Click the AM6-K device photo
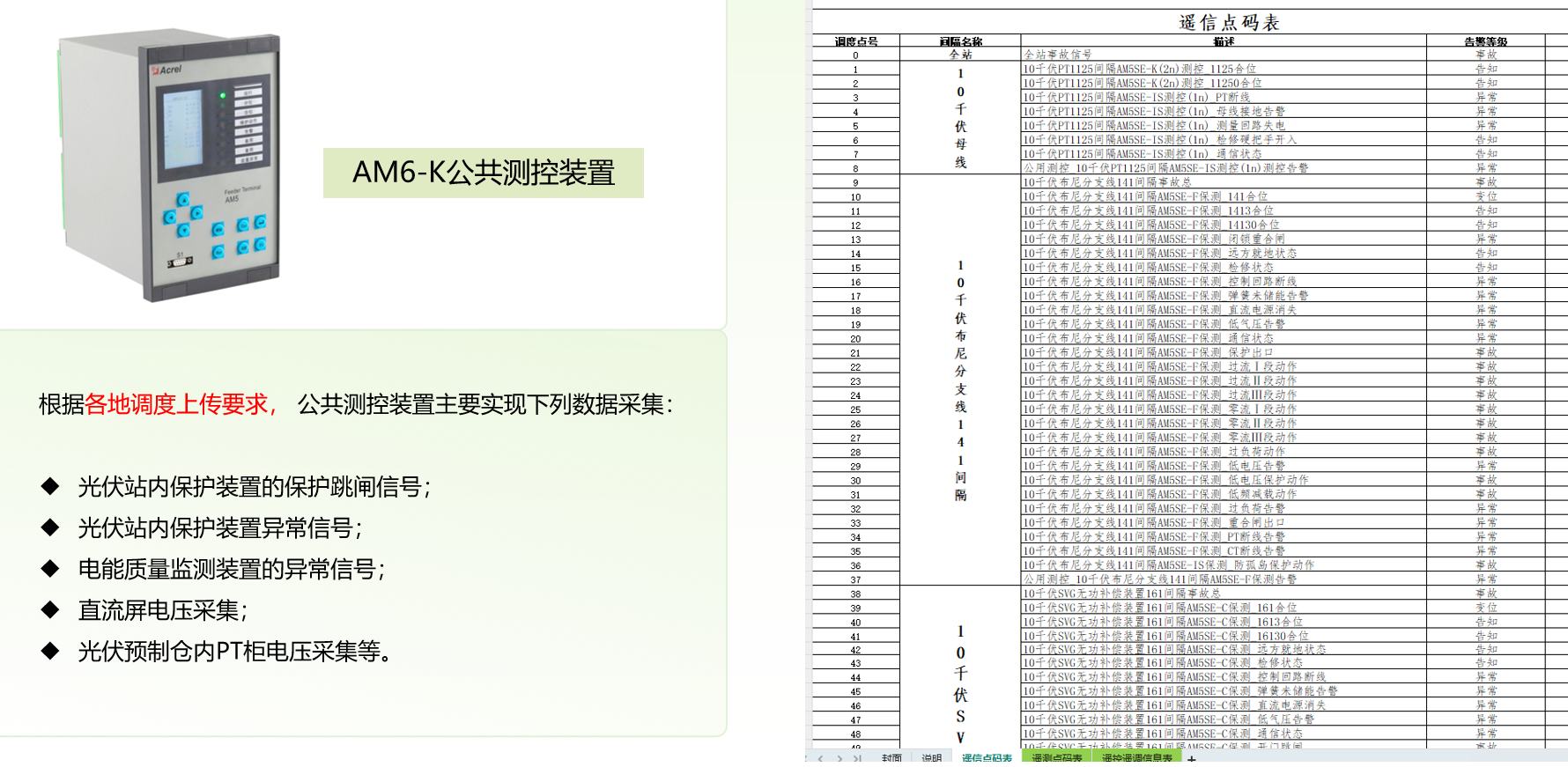The image size is (1568, 767). click(167, 167)
